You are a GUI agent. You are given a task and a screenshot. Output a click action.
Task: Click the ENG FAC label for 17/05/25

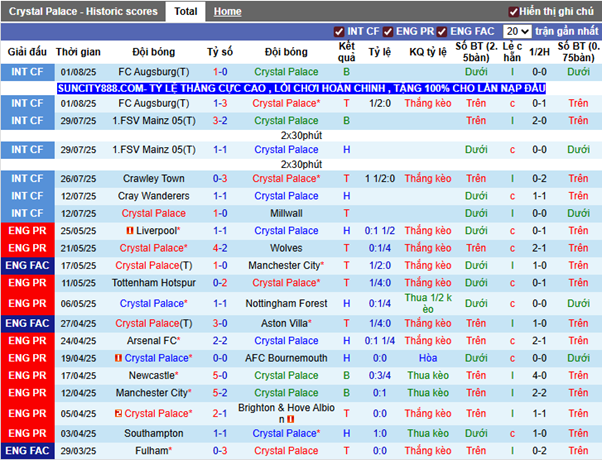coord(27,265)
